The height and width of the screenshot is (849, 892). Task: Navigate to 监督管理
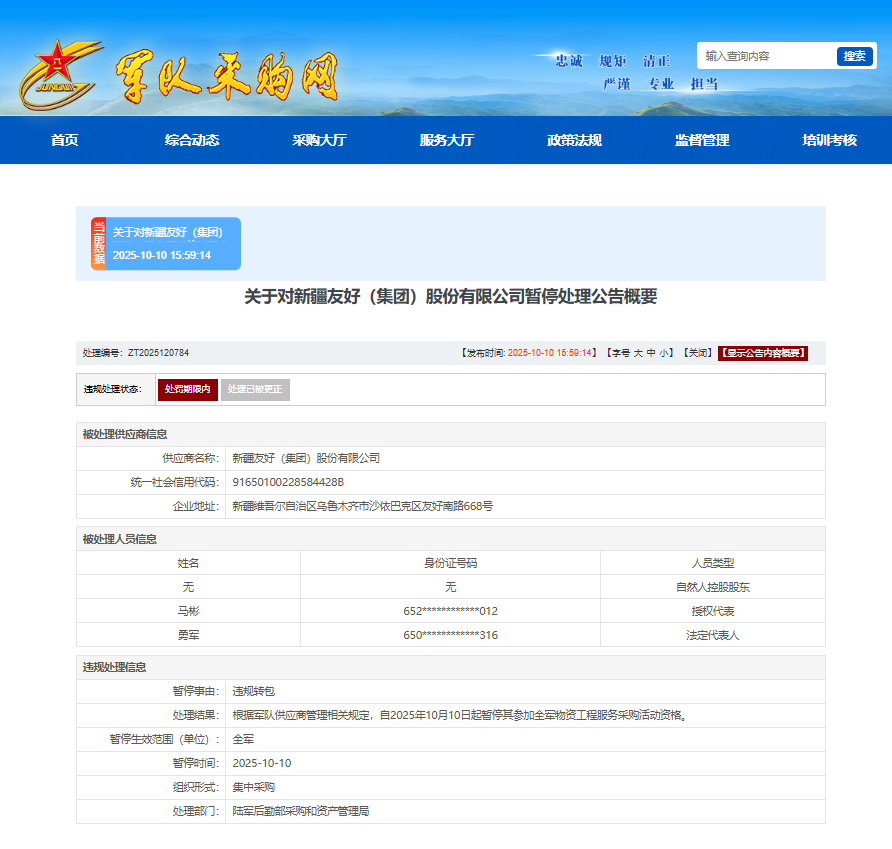[702, 140]
